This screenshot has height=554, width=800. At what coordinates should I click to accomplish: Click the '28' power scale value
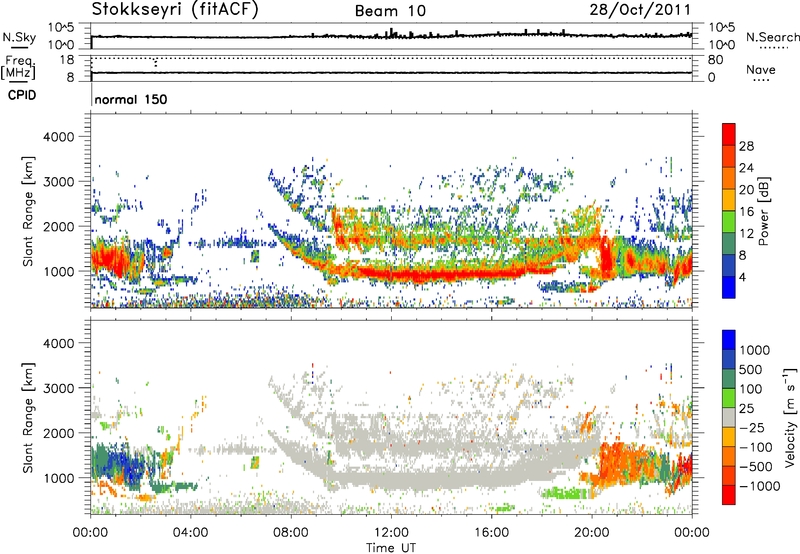[x=746, y=146]
